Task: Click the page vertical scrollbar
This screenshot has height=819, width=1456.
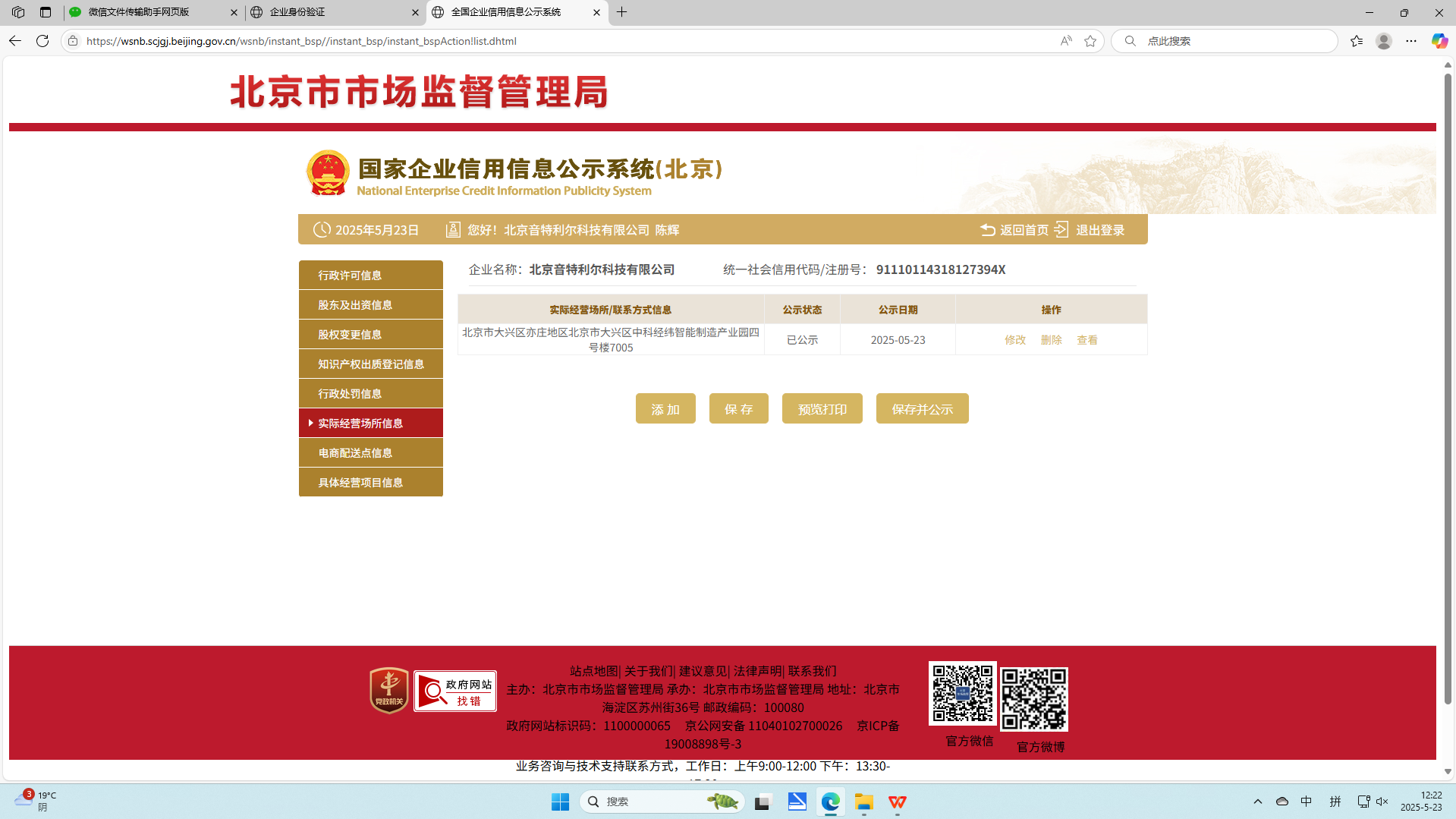Action: (x=1448, y=387)
